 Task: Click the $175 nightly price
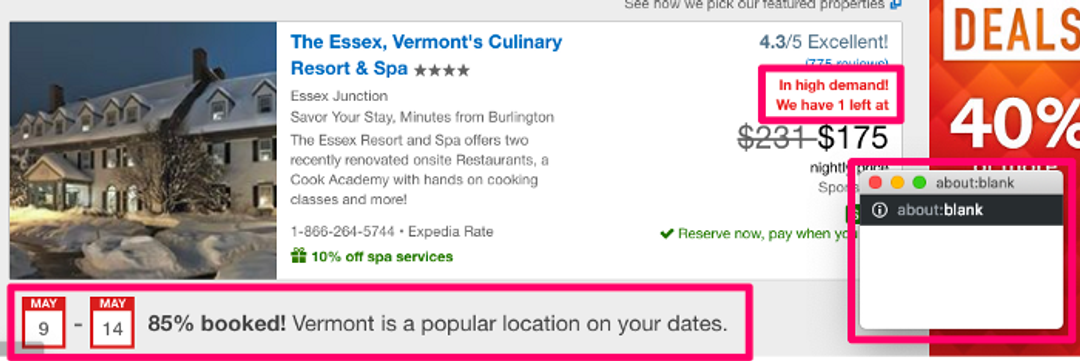pos(853,139)
